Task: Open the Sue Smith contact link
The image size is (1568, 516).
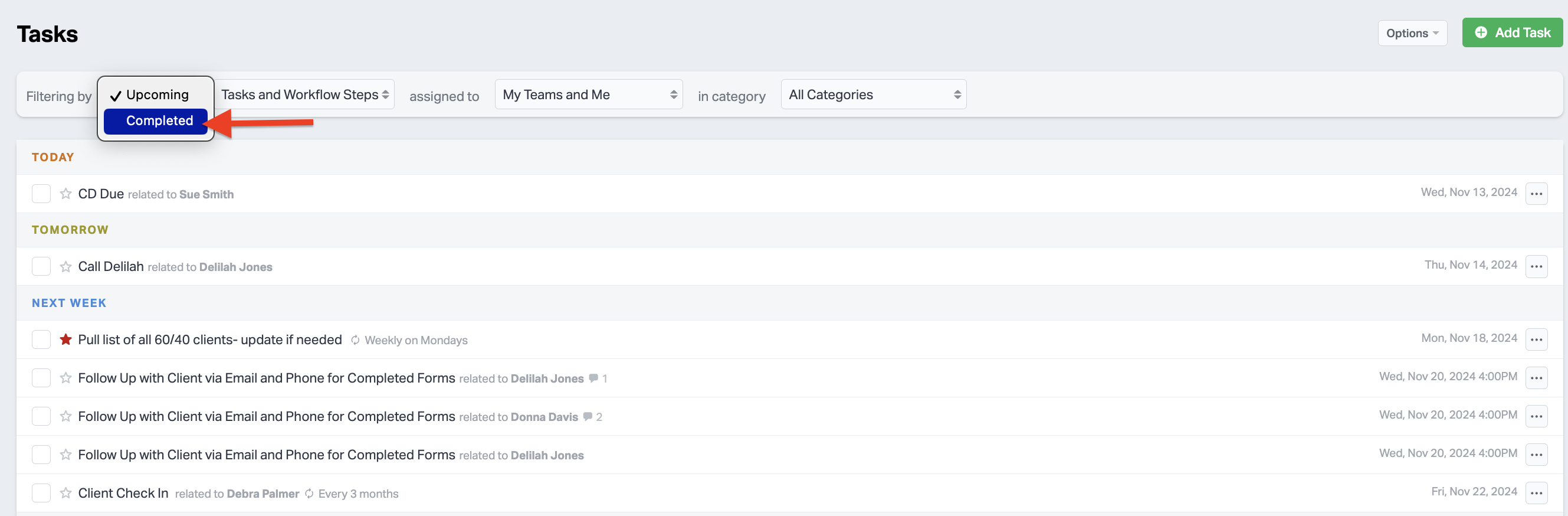Action: (206, 194)
